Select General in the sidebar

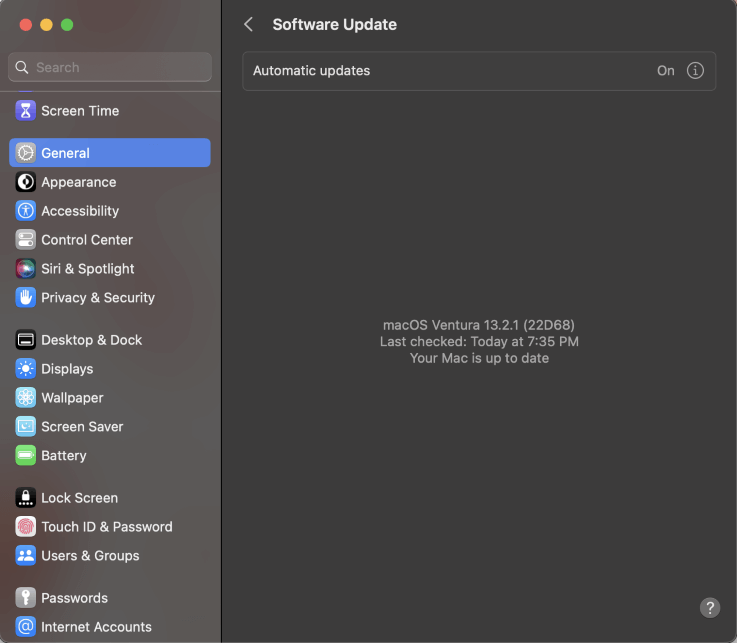[110, 153]
